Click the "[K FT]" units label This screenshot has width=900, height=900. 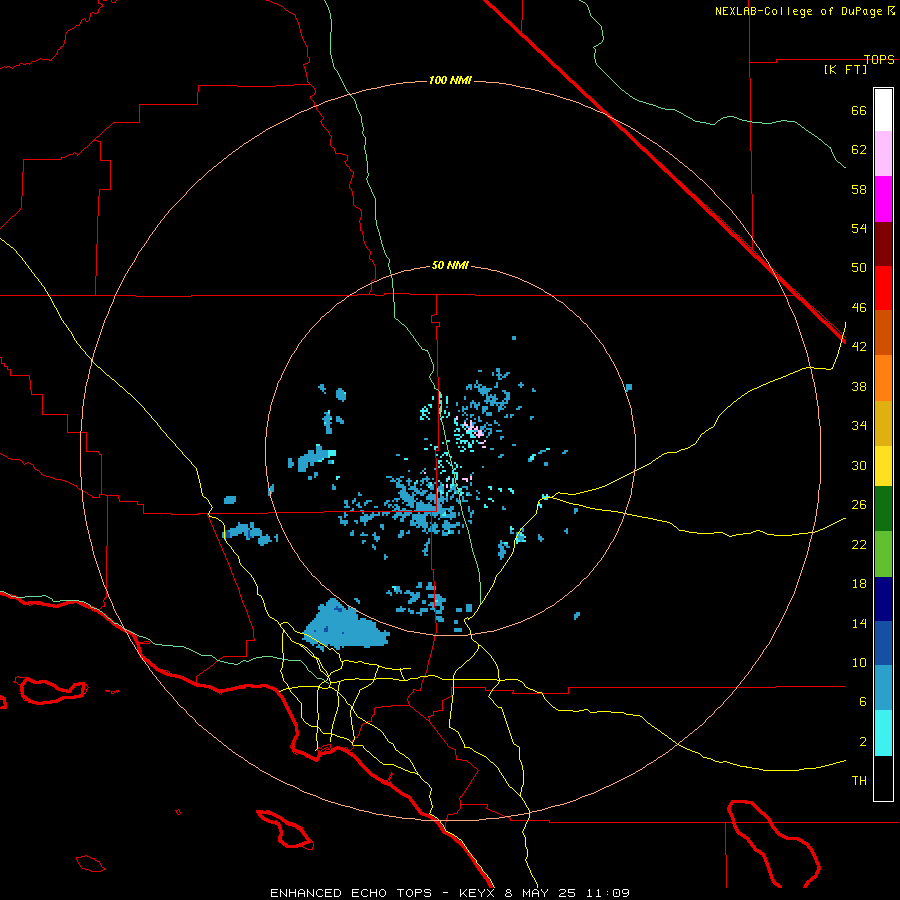click(845, 70)
